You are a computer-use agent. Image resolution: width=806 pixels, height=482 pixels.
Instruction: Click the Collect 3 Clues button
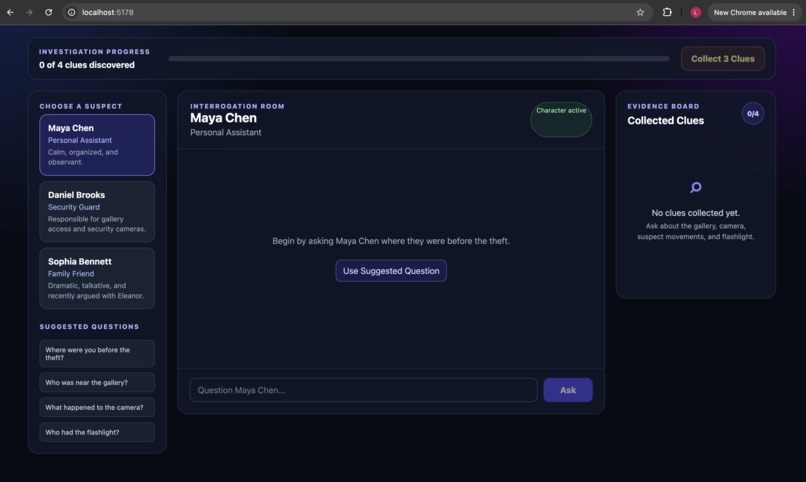click(722, 59)
